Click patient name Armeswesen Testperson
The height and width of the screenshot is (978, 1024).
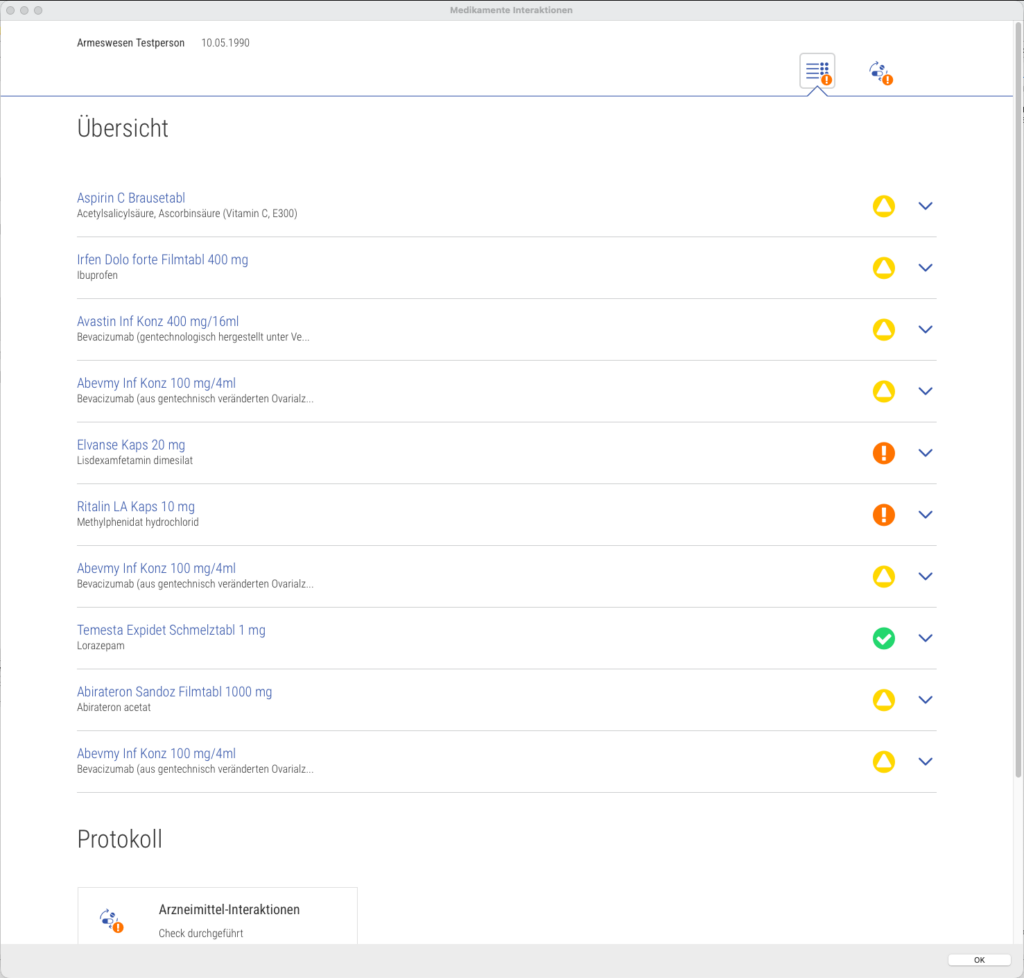coord(131,43)
